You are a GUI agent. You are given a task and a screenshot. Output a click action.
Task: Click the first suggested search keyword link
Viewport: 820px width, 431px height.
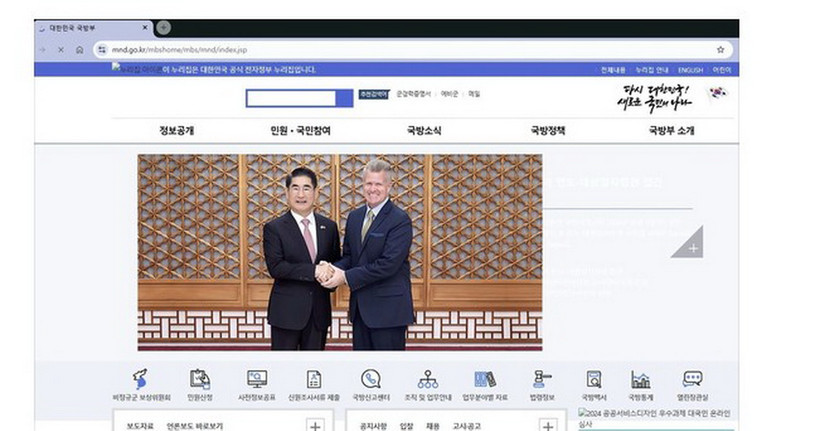[414, 94]
